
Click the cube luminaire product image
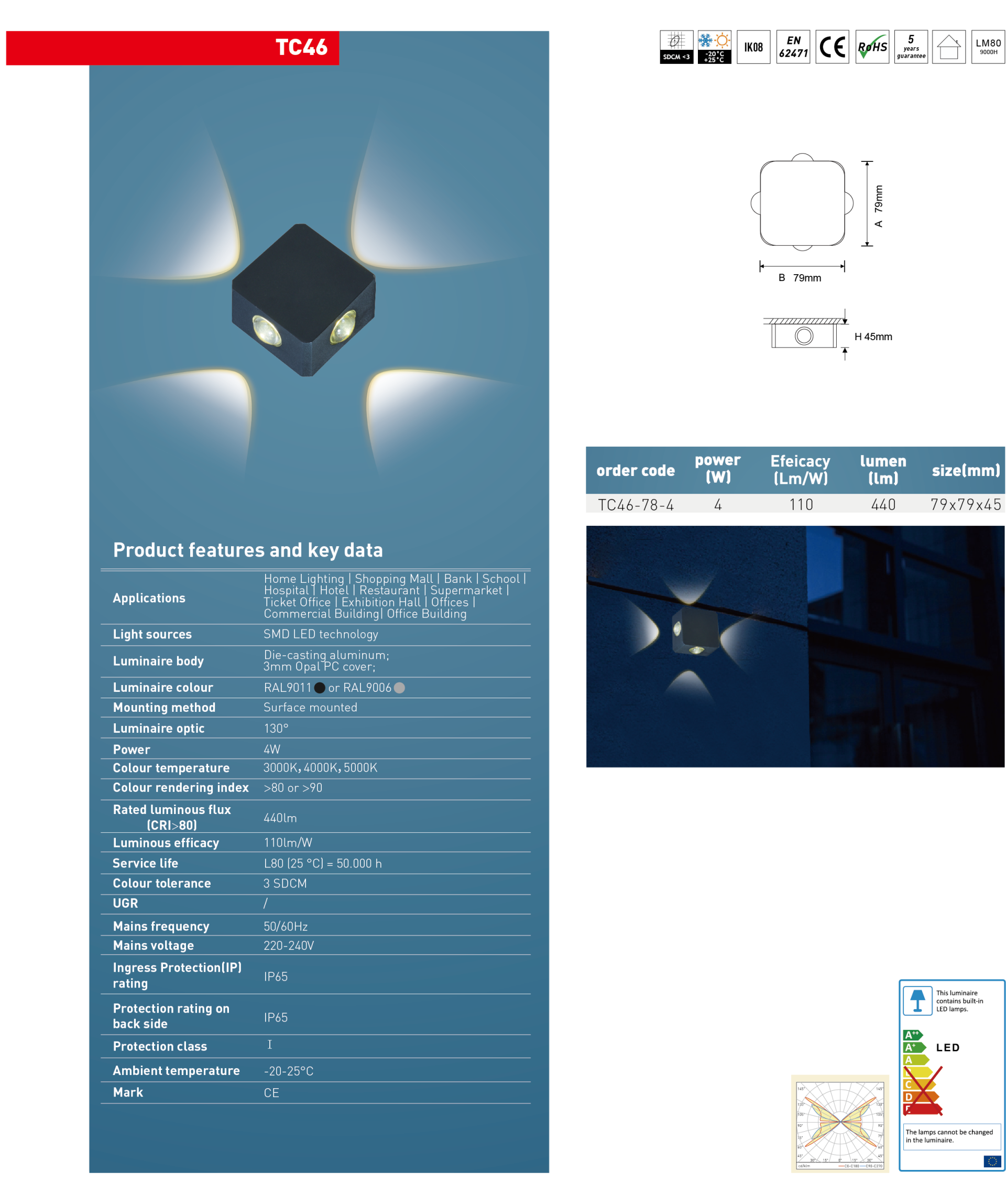click(x=304, y=300)
